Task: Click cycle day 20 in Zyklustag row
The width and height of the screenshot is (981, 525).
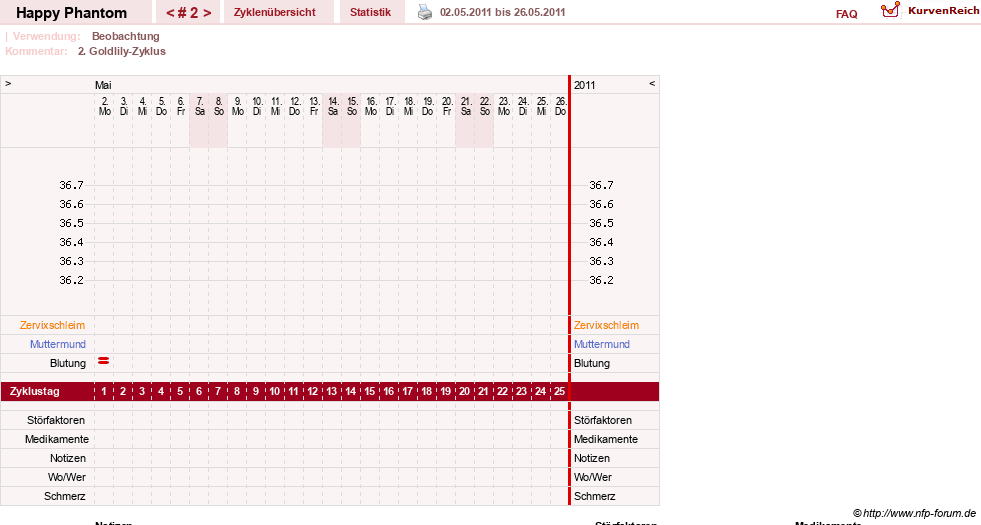Action: 464,392
